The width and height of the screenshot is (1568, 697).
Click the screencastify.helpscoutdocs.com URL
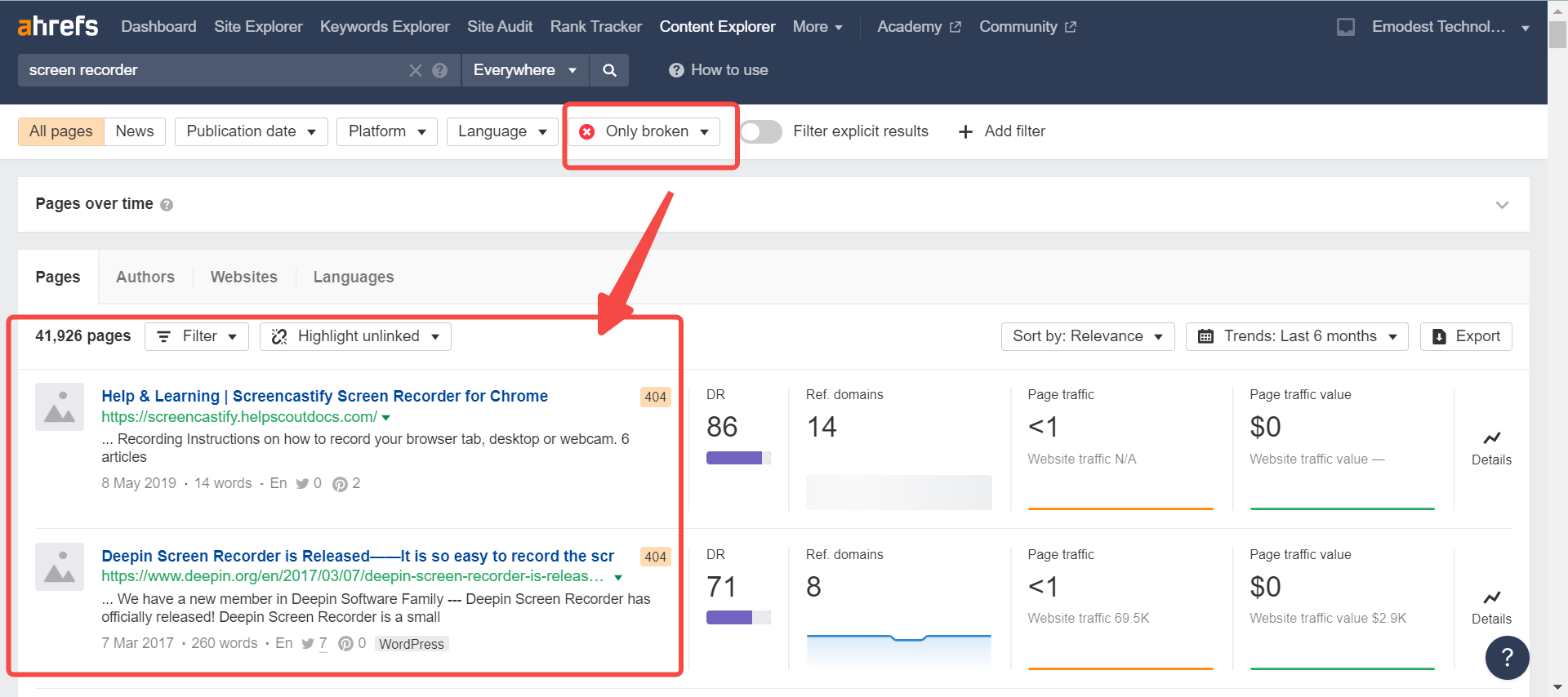(x=239, y=417)
